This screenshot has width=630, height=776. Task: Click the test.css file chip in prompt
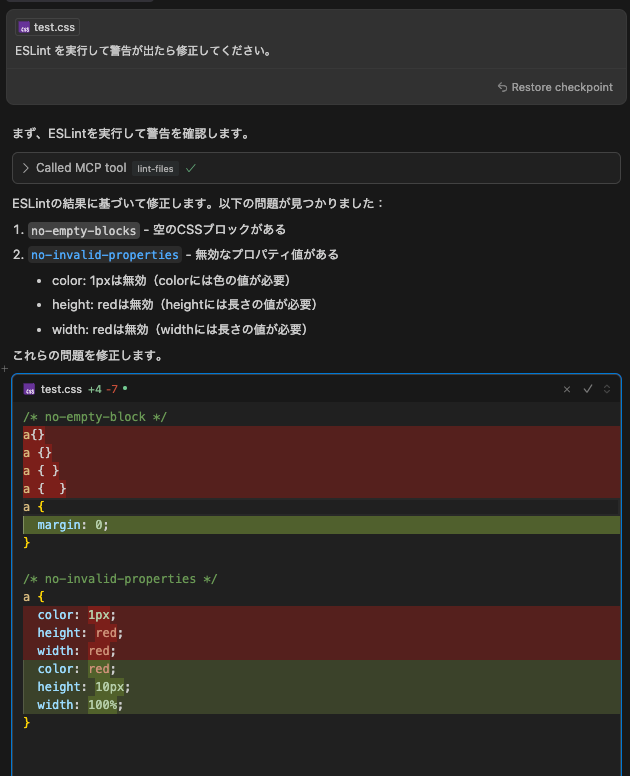click(48, 27)
